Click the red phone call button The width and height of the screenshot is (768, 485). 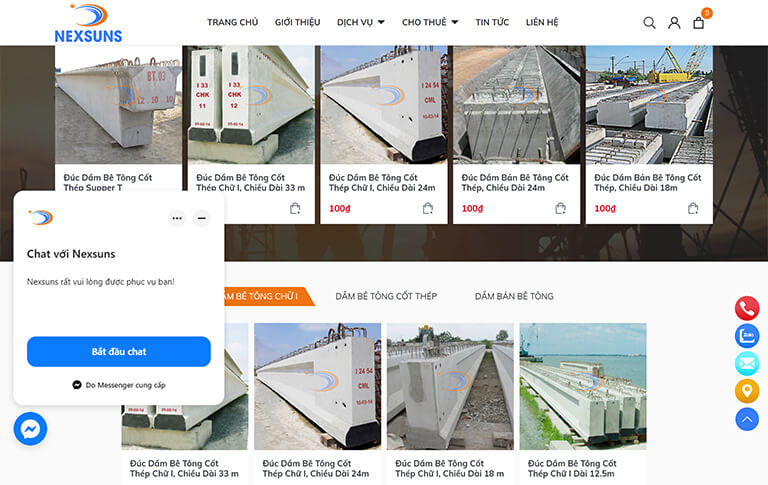point(746,308)
